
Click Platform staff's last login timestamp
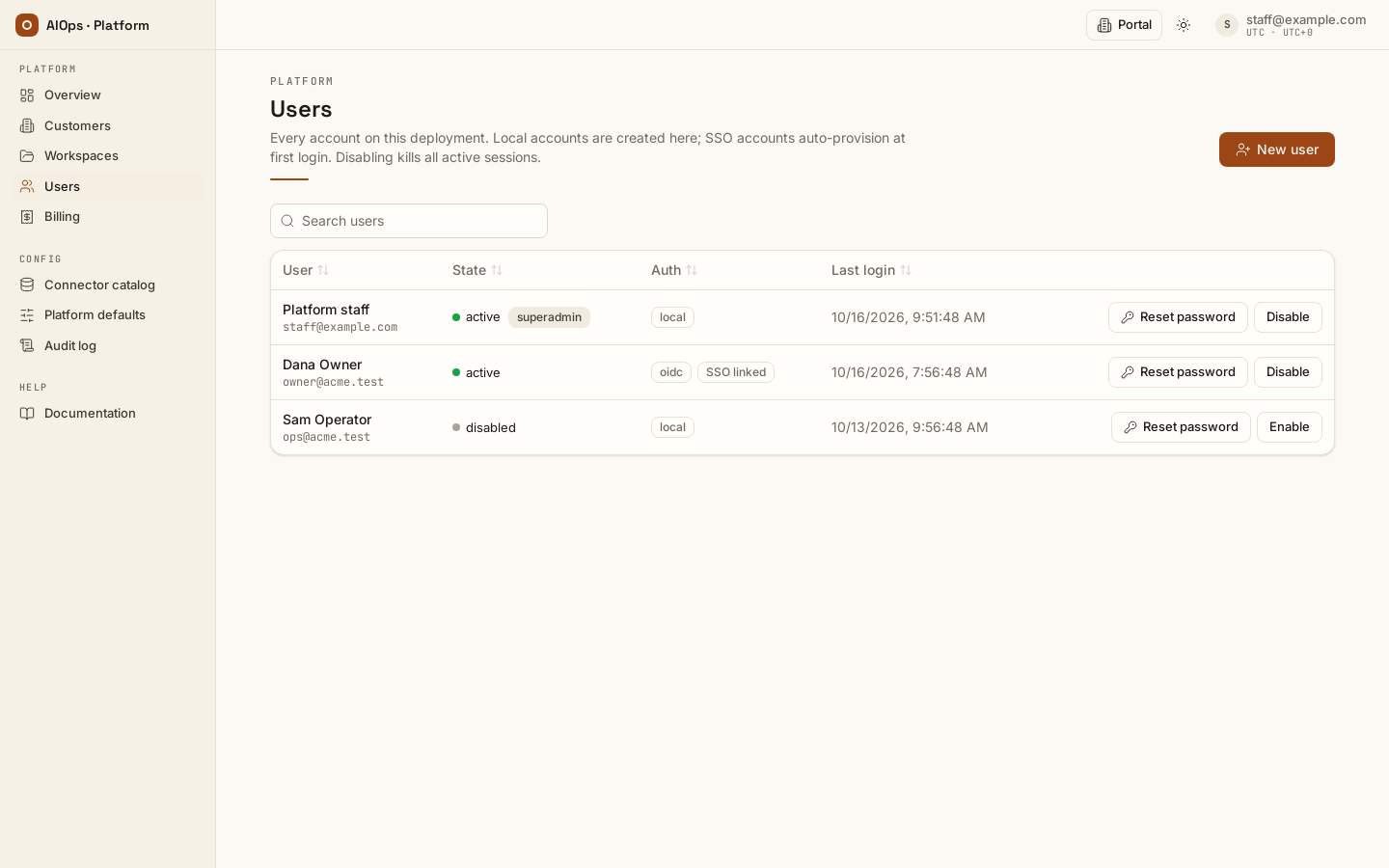click(x=909, y=317)
